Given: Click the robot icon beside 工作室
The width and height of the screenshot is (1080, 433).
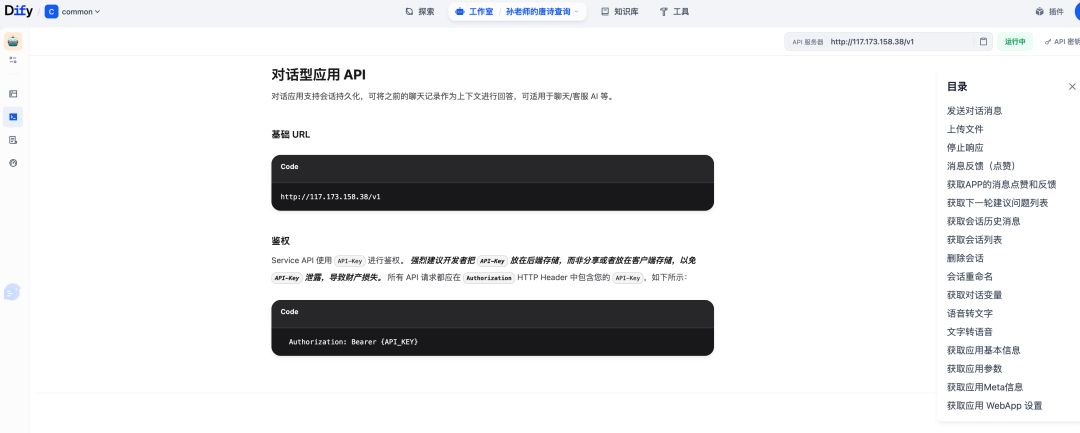Looking at the screenshot, I should point(460,12).
